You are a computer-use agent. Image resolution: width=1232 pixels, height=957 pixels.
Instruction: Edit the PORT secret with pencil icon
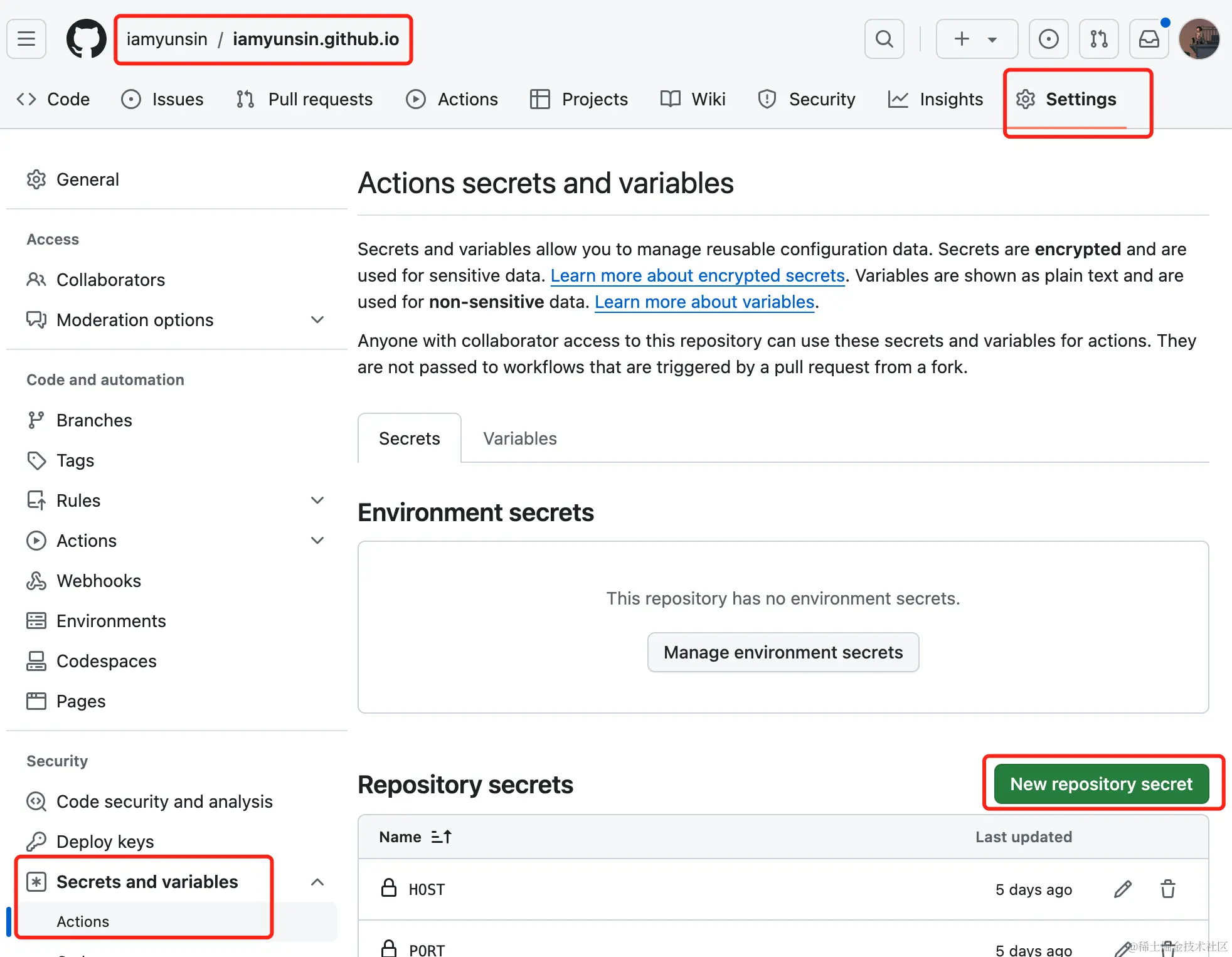[1122, 948]
